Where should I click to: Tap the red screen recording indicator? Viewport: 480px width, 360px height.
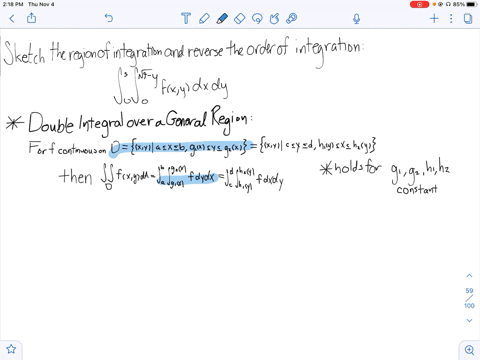(419, 4)
